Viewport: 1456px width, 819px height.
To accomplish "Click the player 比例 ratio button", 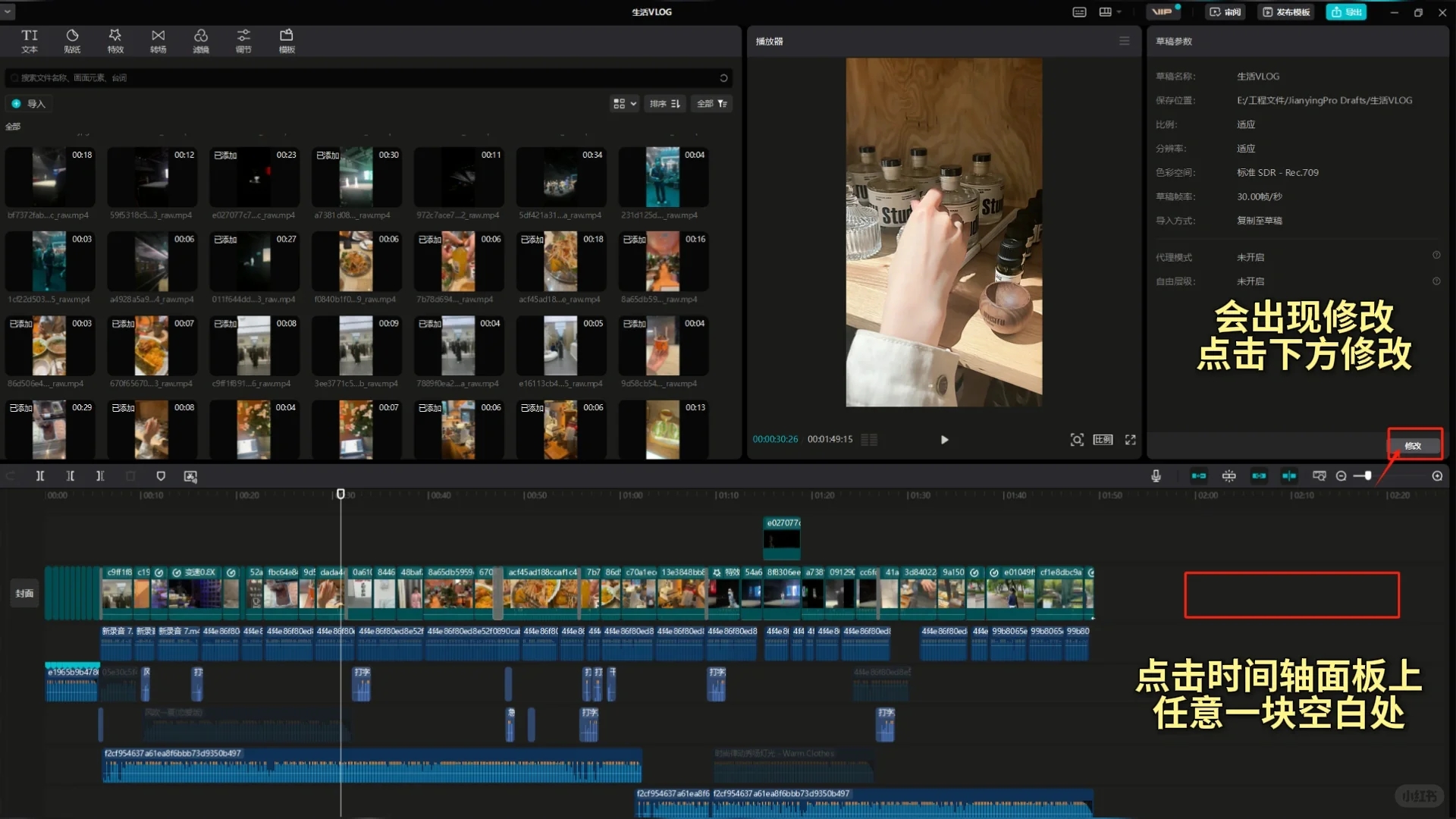I will pyautogui.click(x=1103, y=440).
